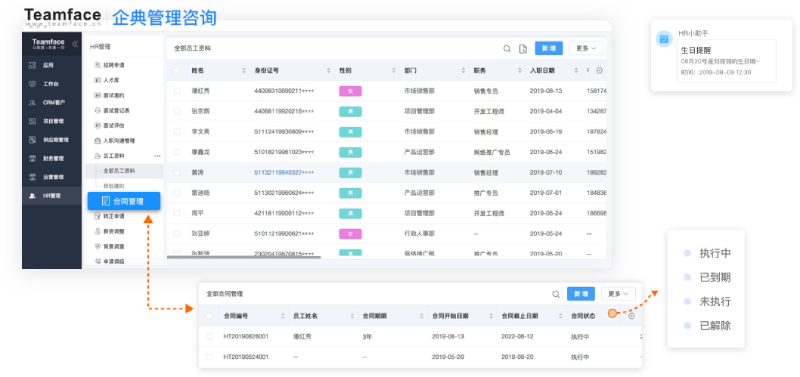Open column settings gear in contract table
800x377 pixels.
pyautogui.click(x=632, y=316)
